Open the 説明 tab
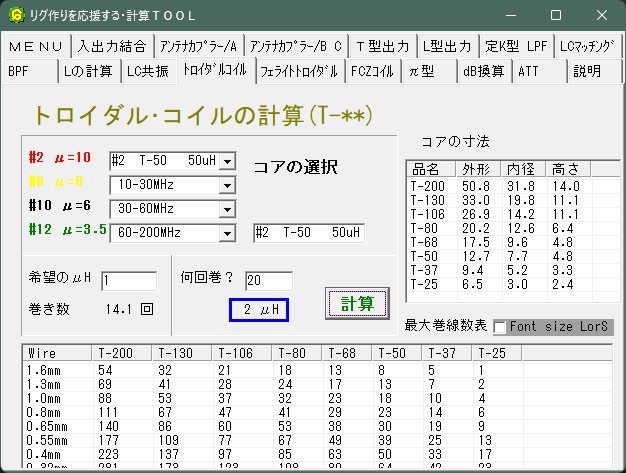 [x=586, y=71]
